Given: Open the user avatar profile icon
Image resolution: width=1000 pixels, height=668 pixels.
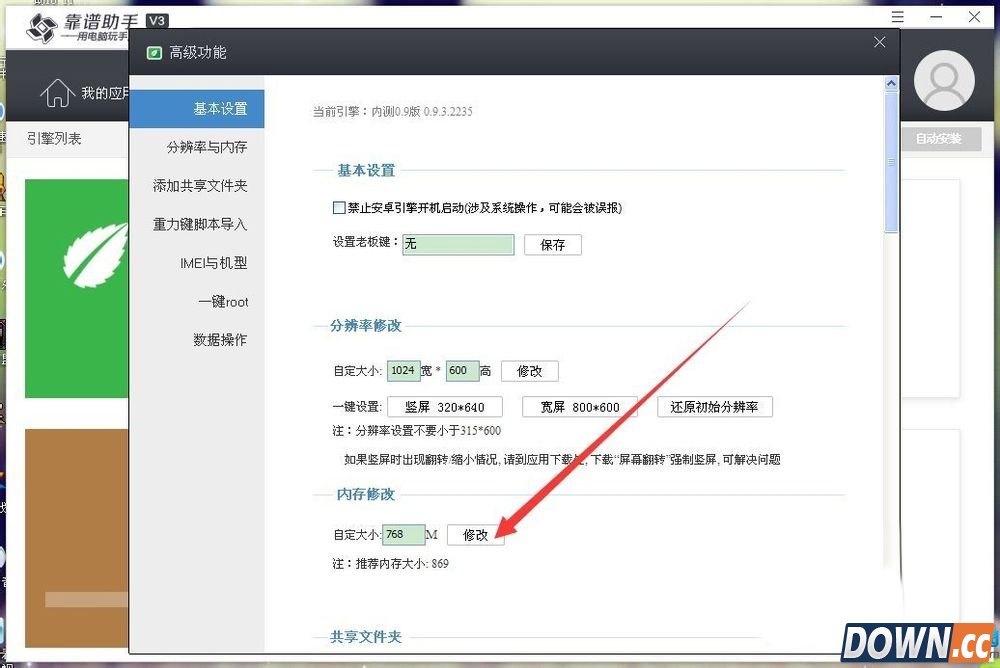Looking at the screenshot, I should pos(944,81).
